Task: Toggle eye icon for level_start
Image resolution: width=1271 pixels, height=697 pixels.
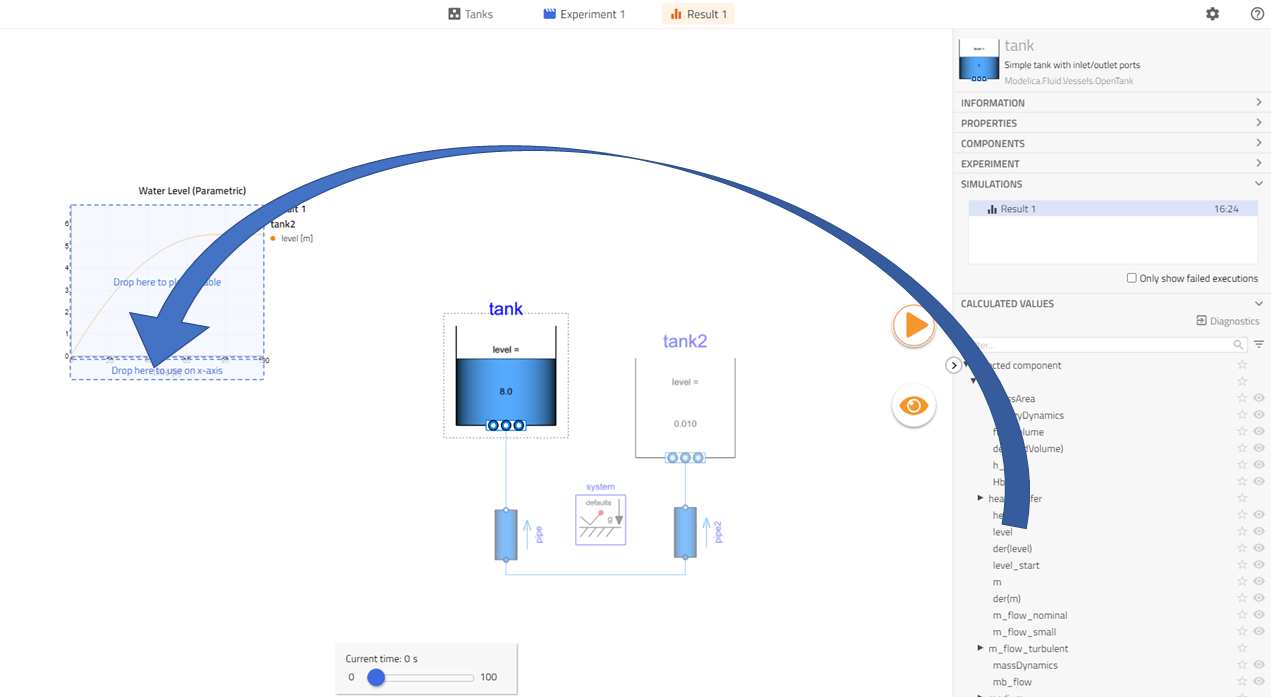Action: (1259, 565)
